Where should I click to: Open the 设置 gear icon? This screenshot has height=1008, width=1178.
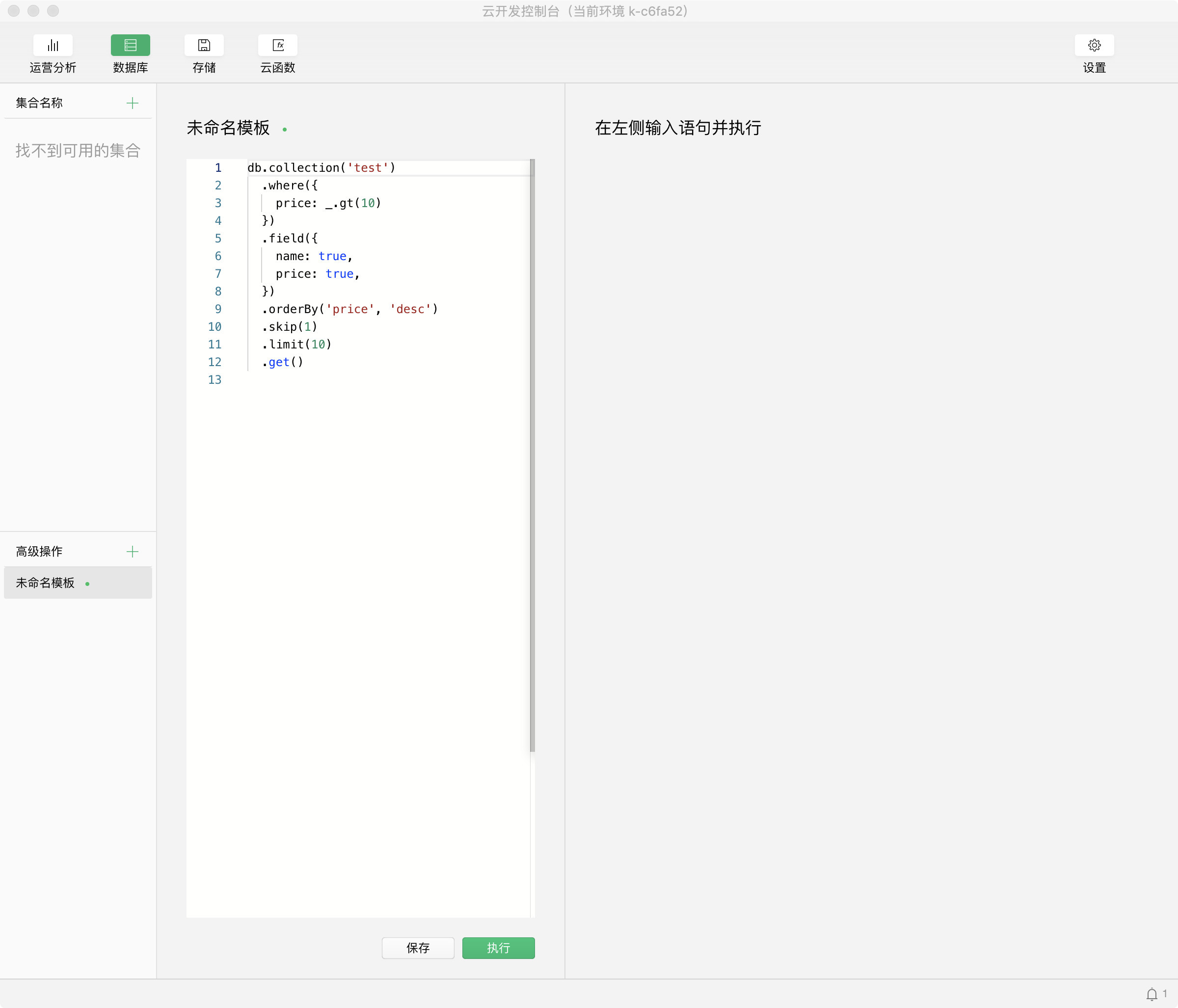pos(1094,45)
